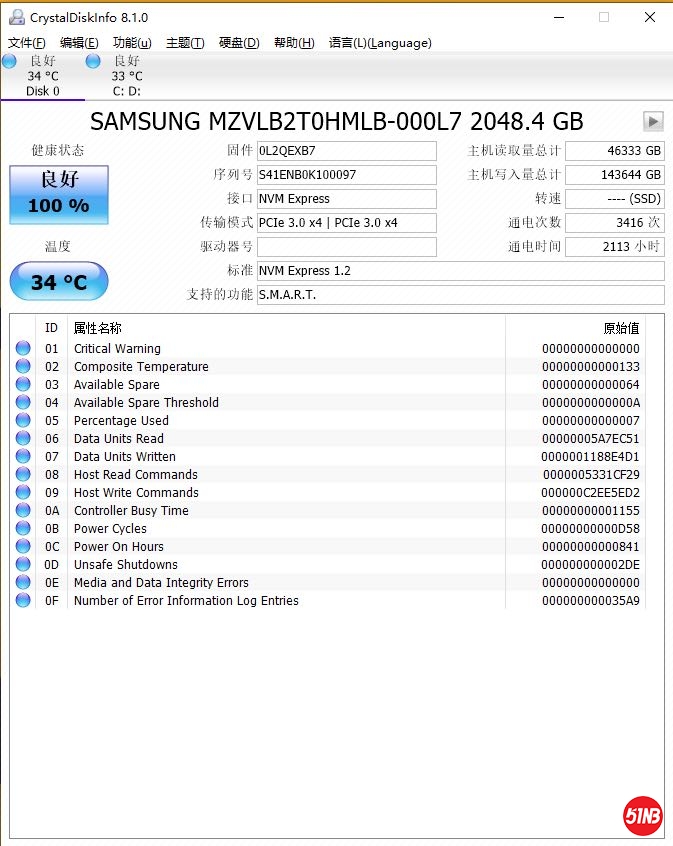Open the 主题(T) menu
673x846 pixels.
pos(185,43)
